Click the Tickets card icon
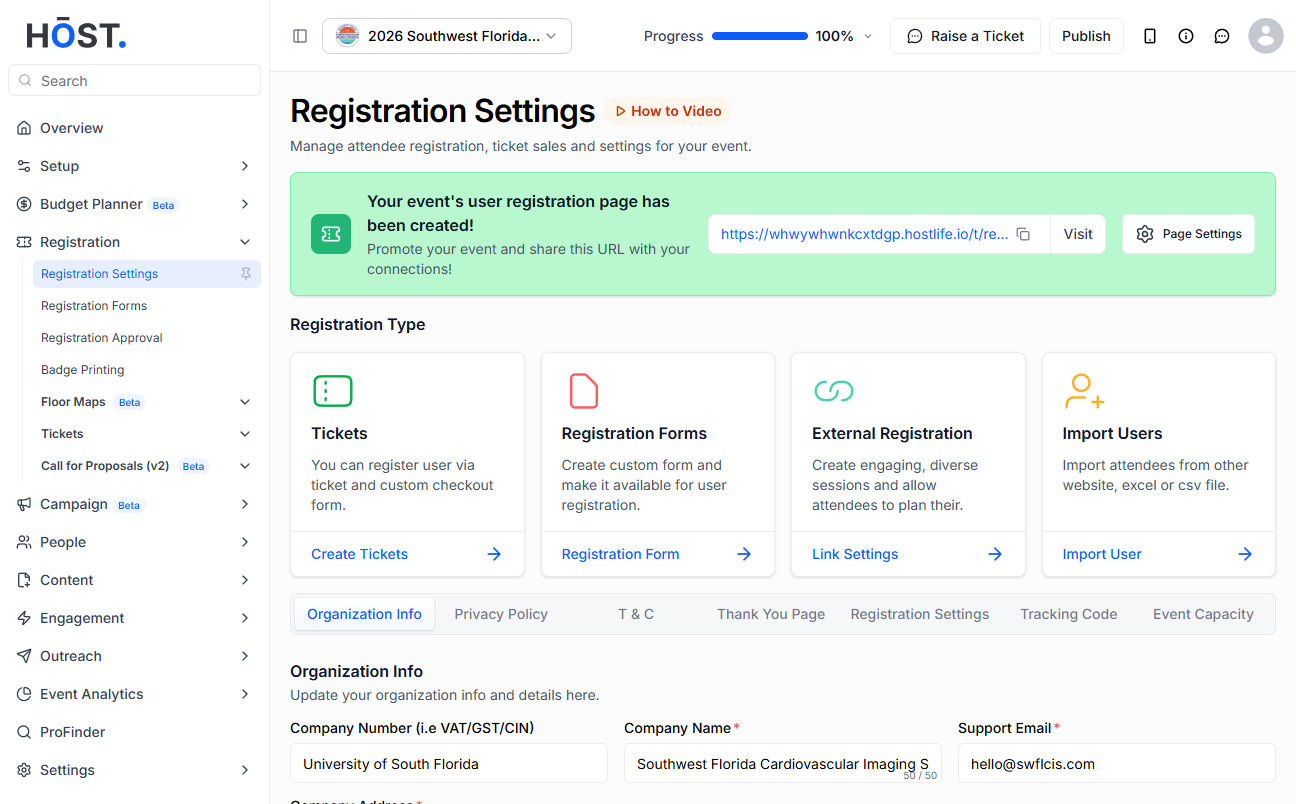Screen dimensions: 1296x804 pyautogui.click(x=333, y=391)
